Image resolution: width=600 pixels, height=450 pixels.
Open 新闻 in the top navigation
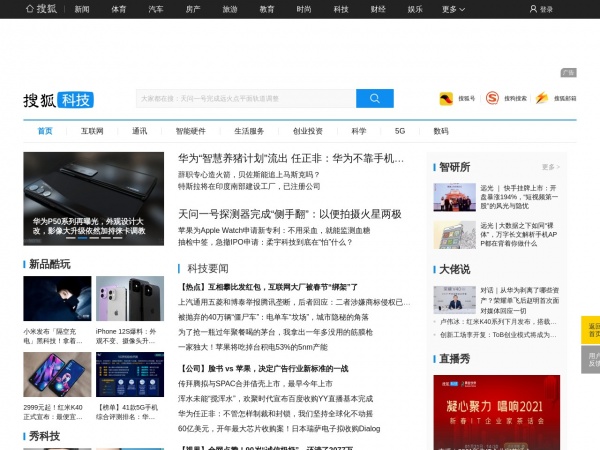click(82, 9)
